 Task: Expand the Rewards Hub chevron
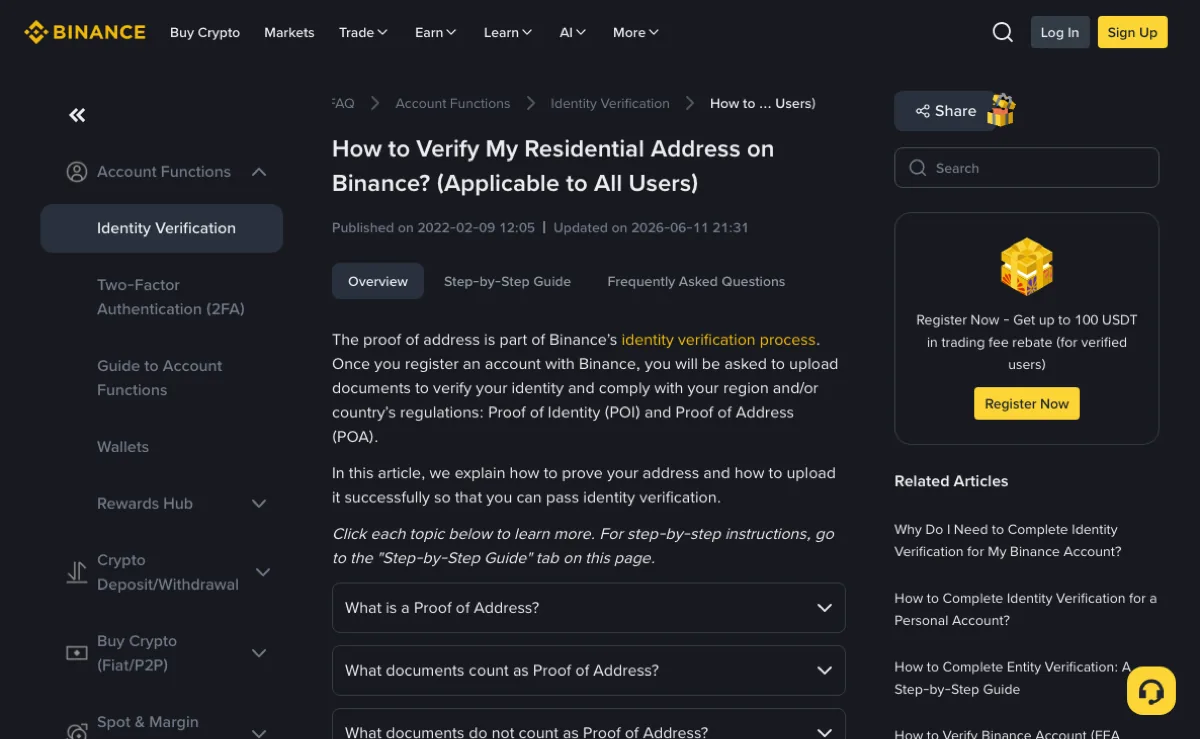point(259,504)
